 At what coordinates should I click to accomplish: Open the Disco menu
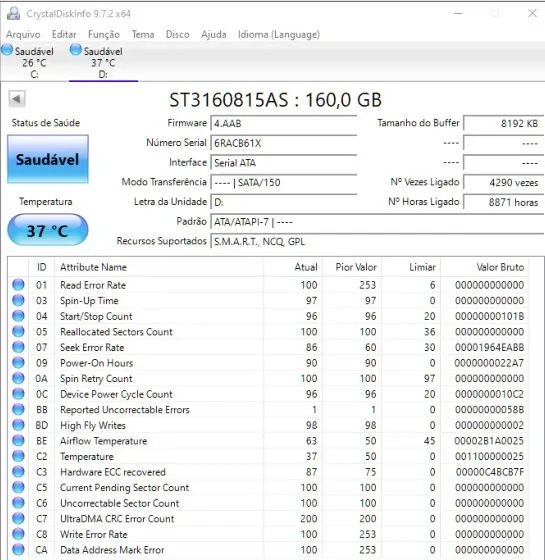point(178,35)
